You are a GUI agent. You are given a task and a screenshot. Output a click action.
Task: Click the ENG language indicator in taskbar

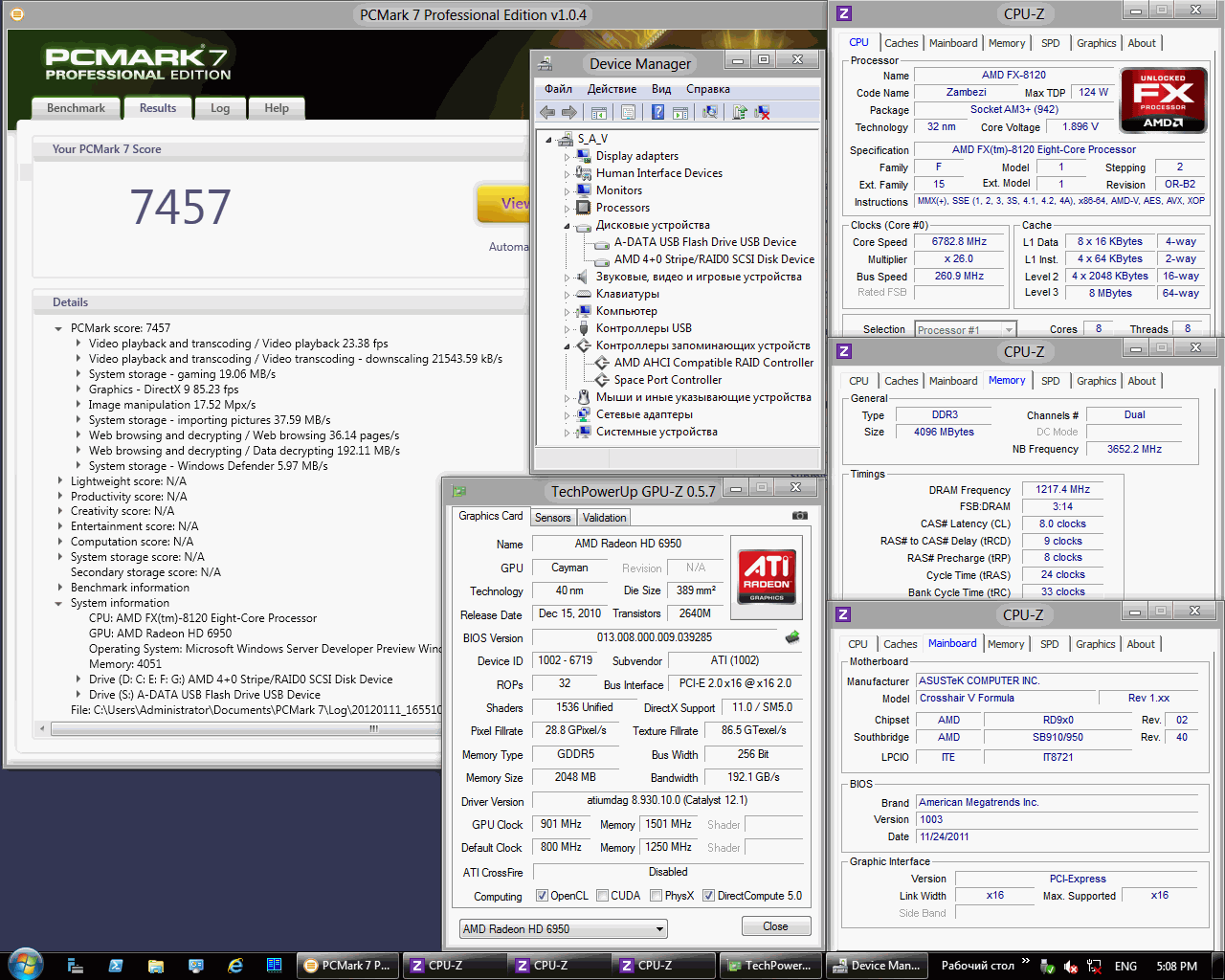click(1125, 967)
